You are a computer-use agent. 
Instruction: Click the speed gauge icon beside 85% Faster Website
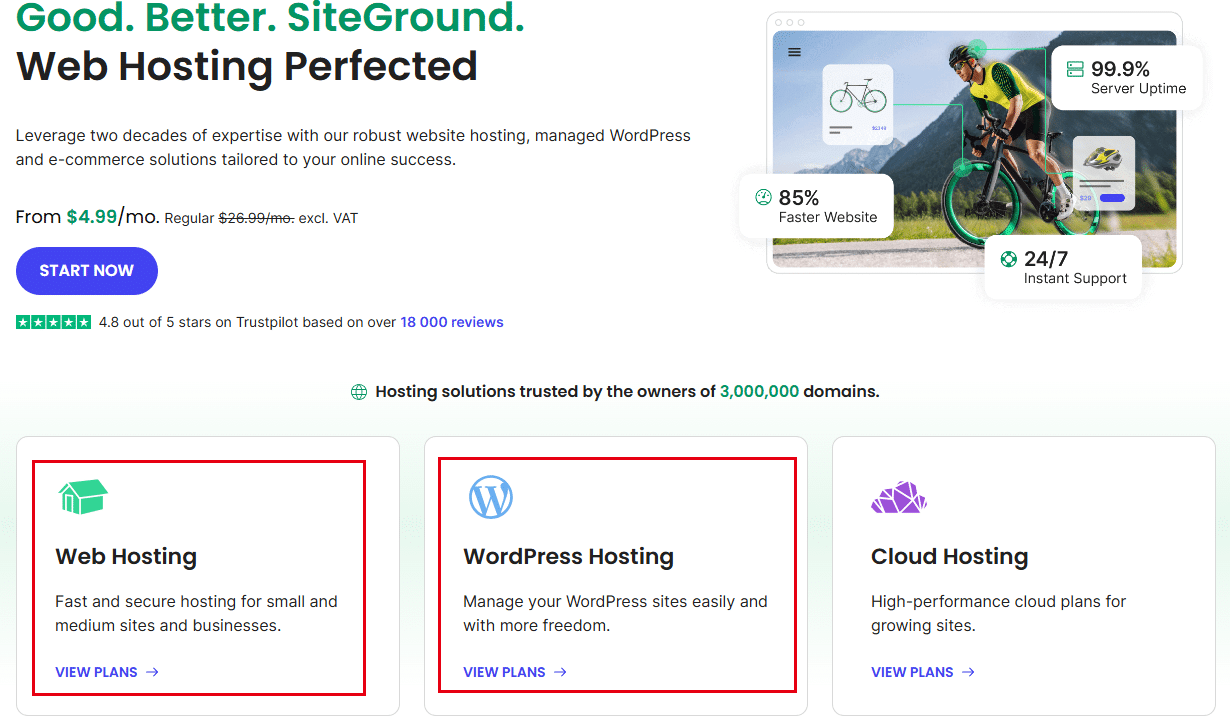pyautogui.click(x=761, y=198)
